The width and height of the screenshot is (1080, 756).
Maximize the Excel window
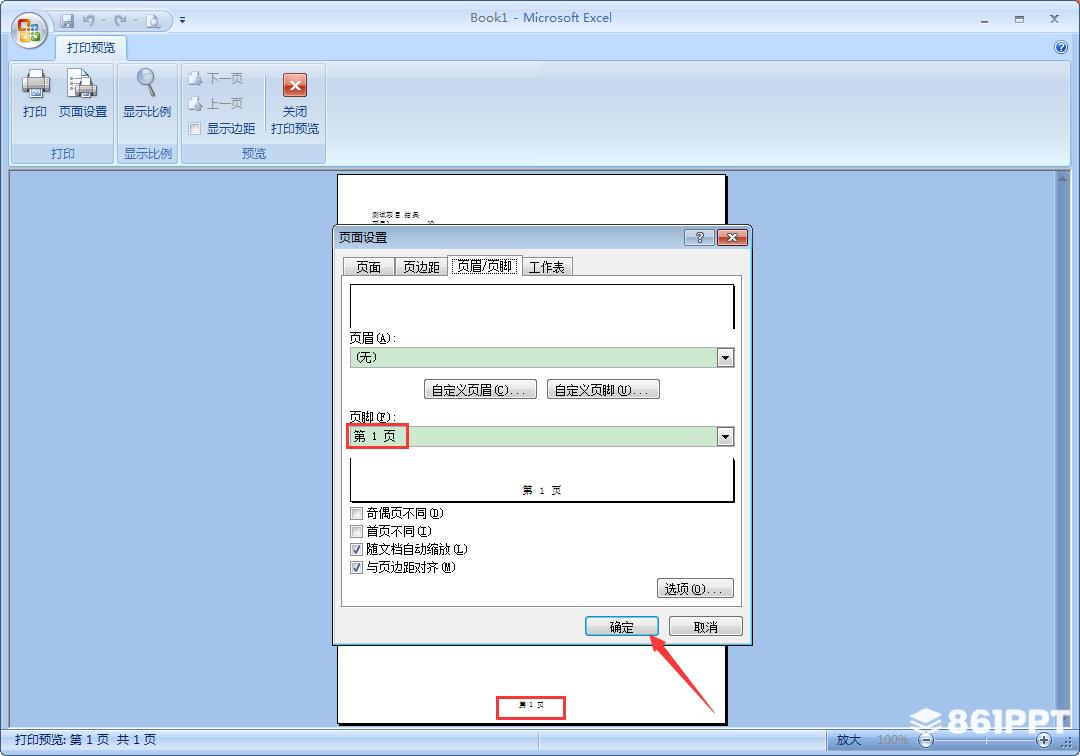[x=1019, y=20]
